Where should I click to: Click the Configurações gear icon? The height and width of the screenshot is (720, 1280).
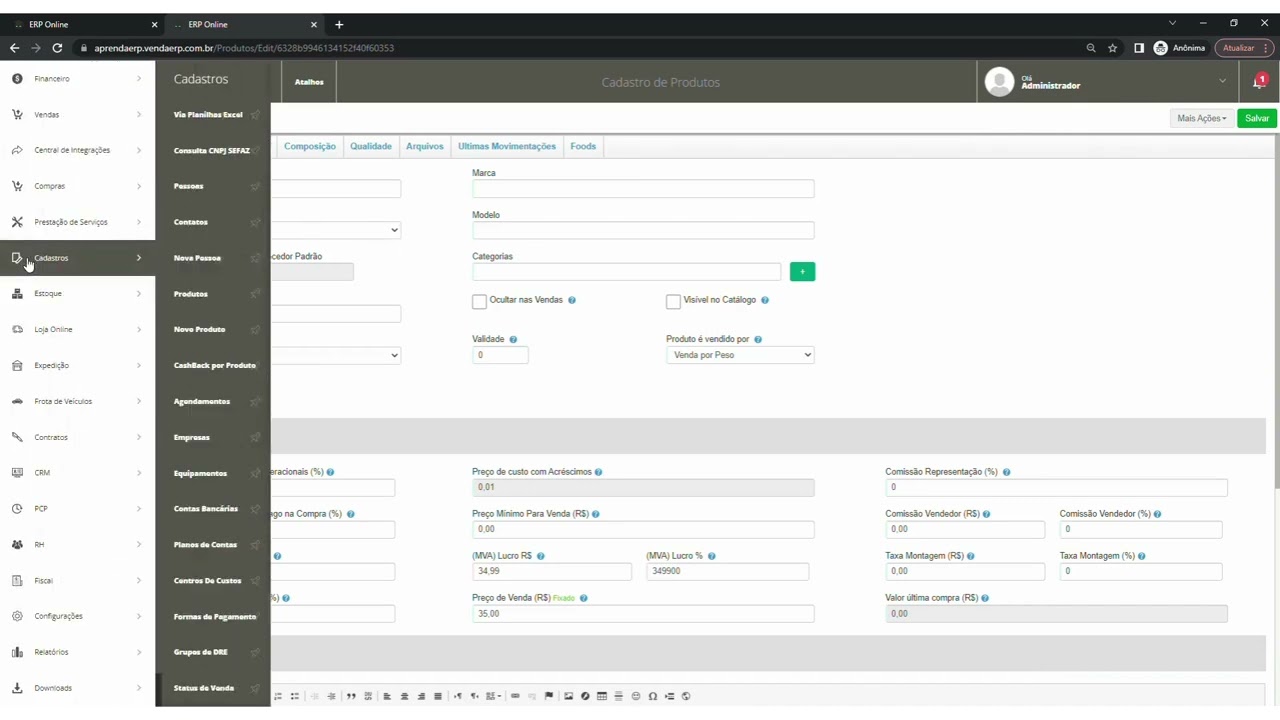17,616
